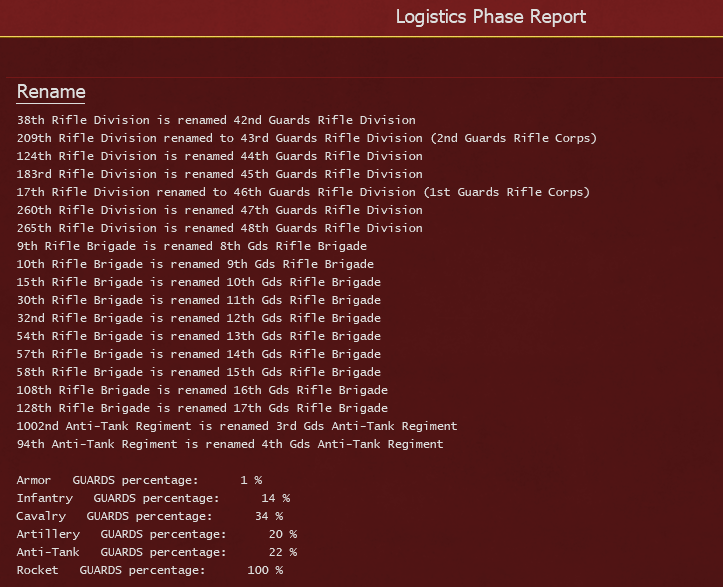The image size is (723, 587).
Task: Select the Cavalry GUARDS percentage line
Action: pyautogui.click(x=150, y=516)
